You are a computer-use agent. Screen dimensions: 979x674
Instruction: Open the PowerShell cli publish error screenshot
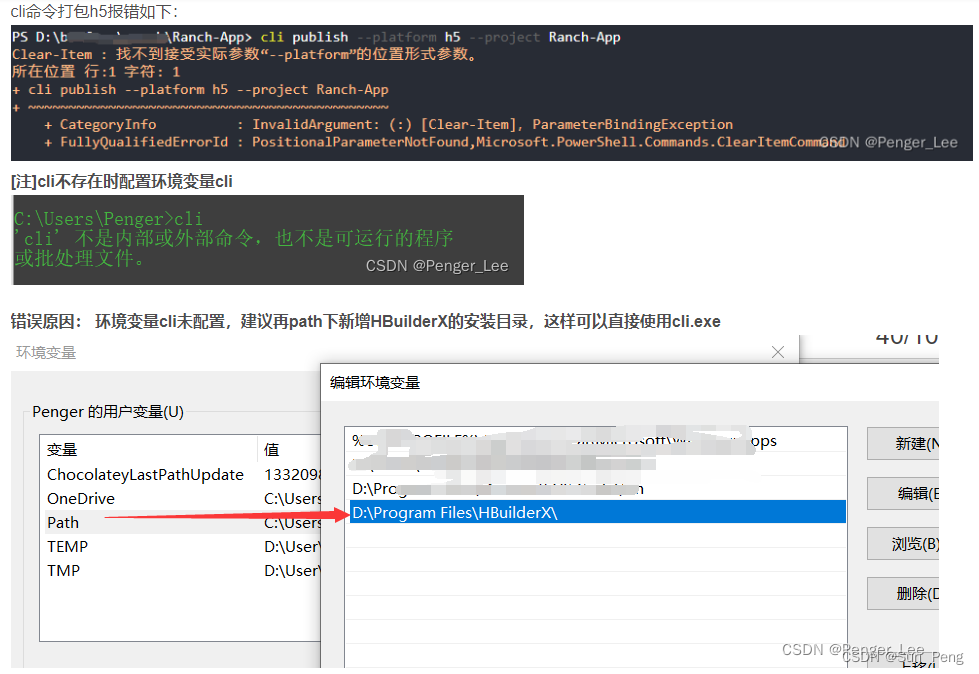491,92
